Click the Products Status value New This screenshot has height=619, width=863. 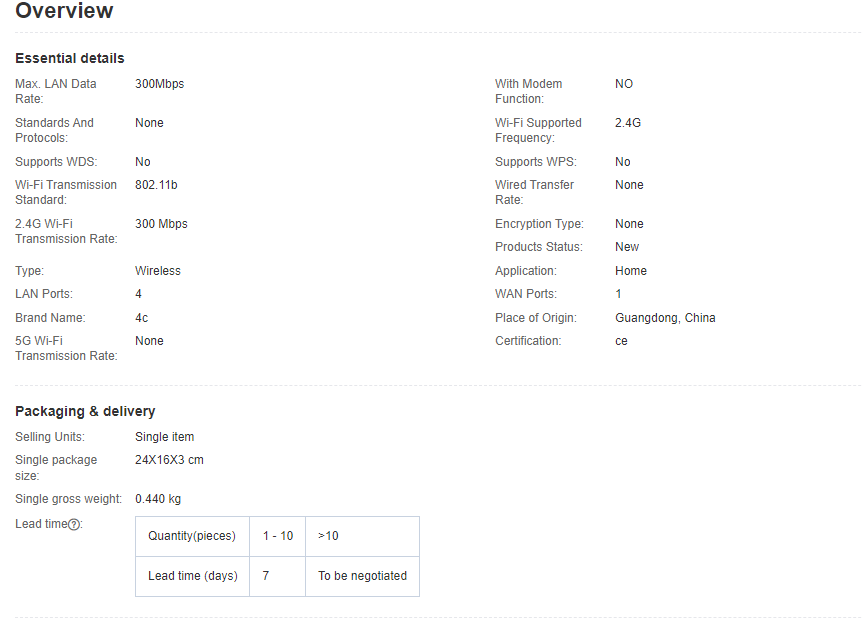tap(627, 247)
